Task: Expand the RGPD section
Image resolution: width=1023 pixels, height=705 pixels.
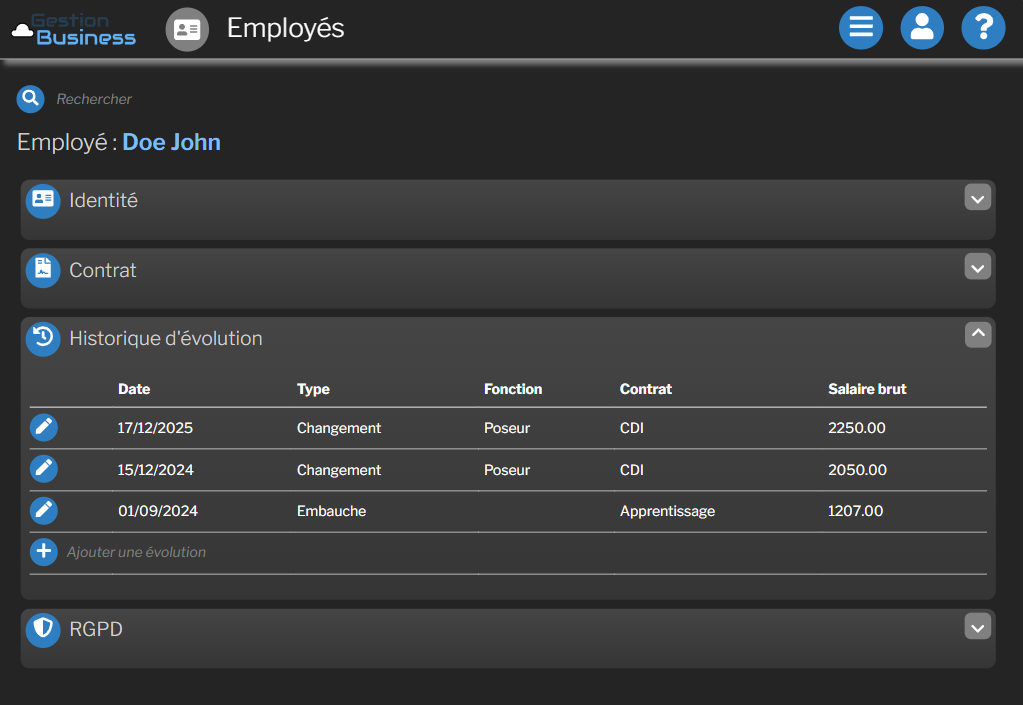Action: [977, 626]
